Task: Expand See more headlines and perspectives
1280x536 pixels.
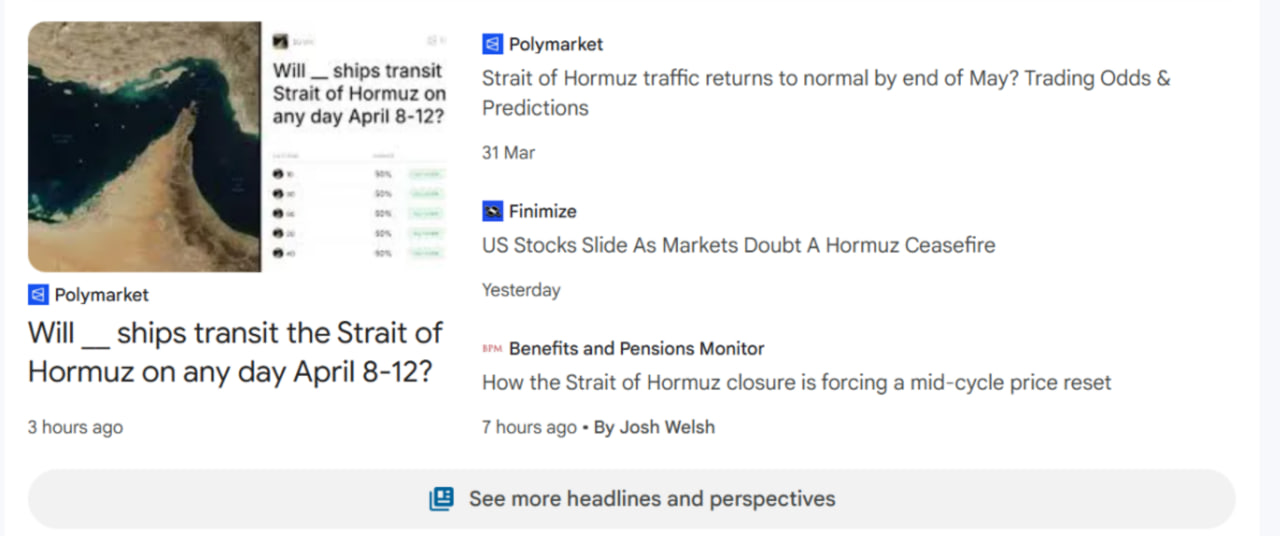Action: pyautogui.click(x=651, y=498)
